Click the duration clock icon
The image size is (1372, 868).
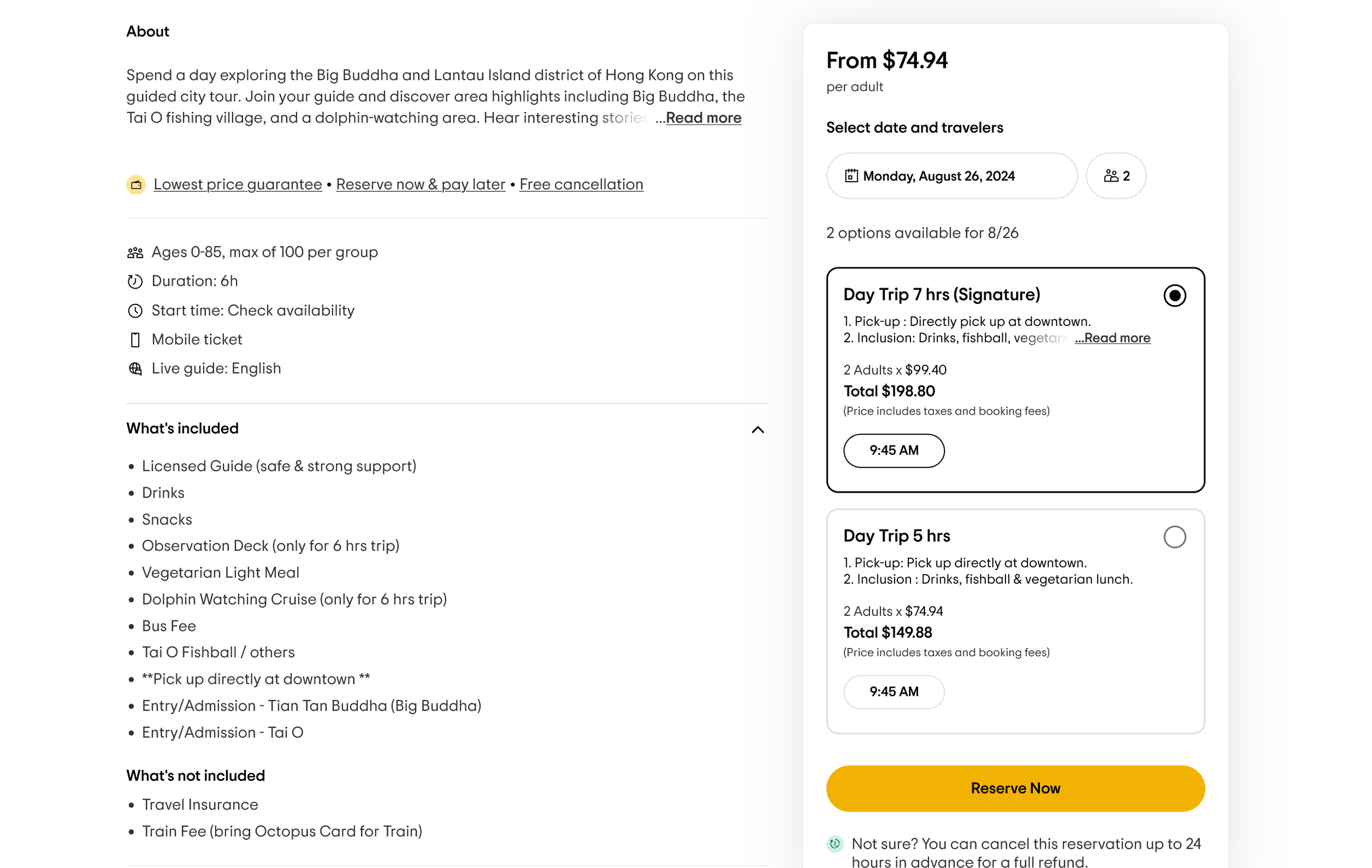135,281
